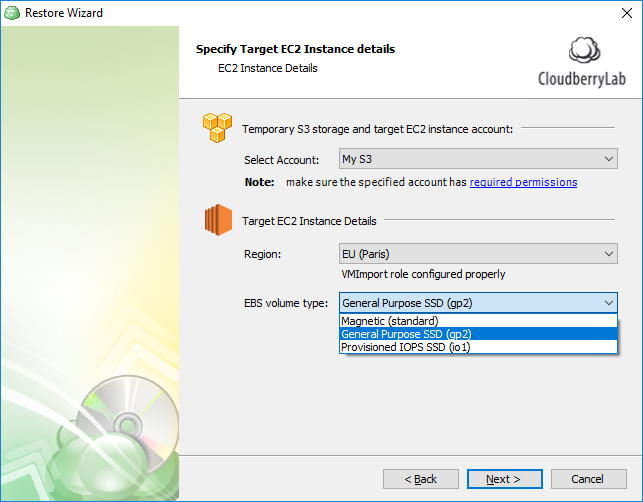Click the yellow S3 cubes icon

pos(217,128)
